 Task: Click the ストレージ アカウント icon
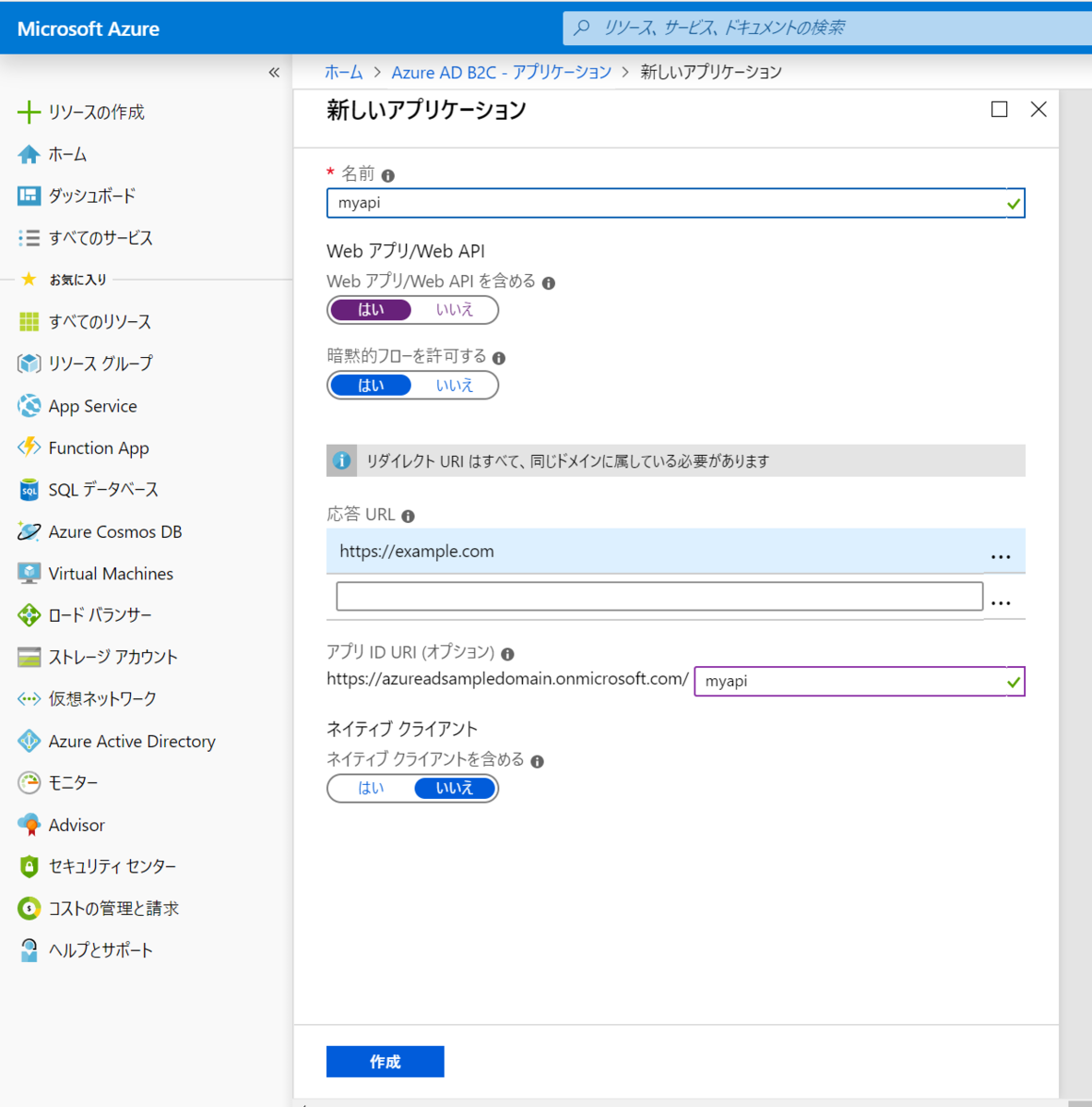point(29,657)
